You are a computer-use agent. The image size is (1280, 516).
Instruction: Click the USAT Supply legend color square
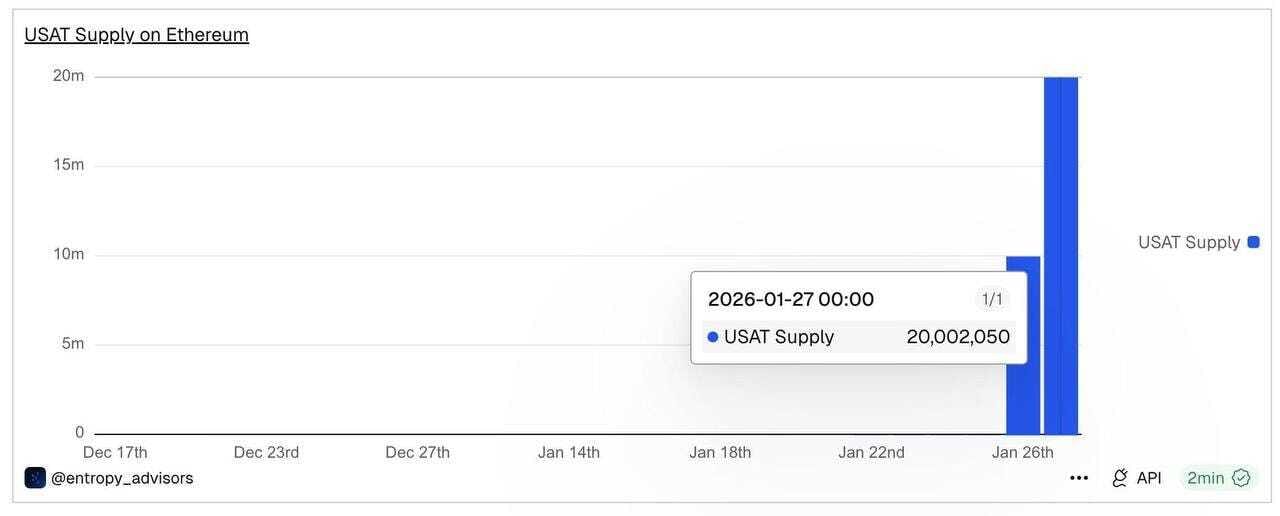(x=1254, y=242)
